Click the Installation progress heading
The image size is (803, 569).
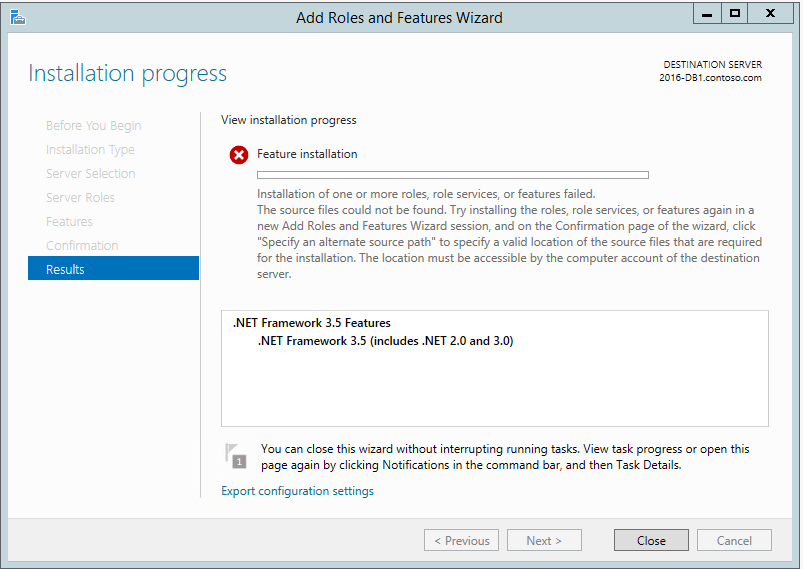coord(128,73)
